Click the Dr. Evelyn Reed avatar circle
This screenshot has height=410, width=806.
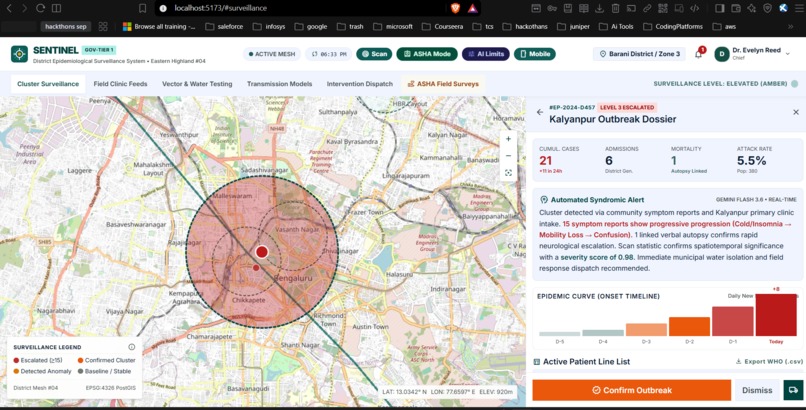click(722, 54)
